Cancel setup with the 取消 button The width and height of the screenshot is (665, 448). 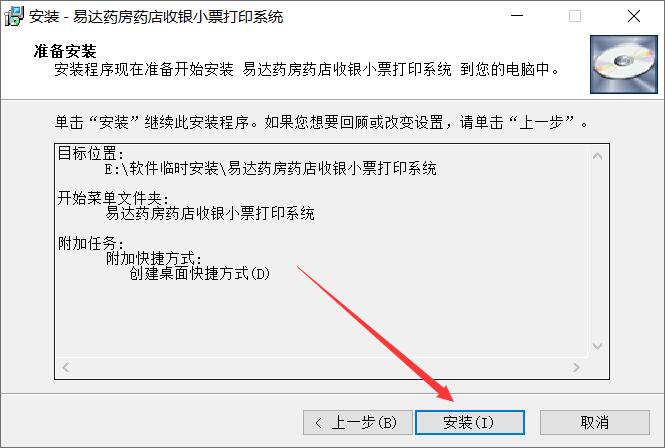click(595, 423)
